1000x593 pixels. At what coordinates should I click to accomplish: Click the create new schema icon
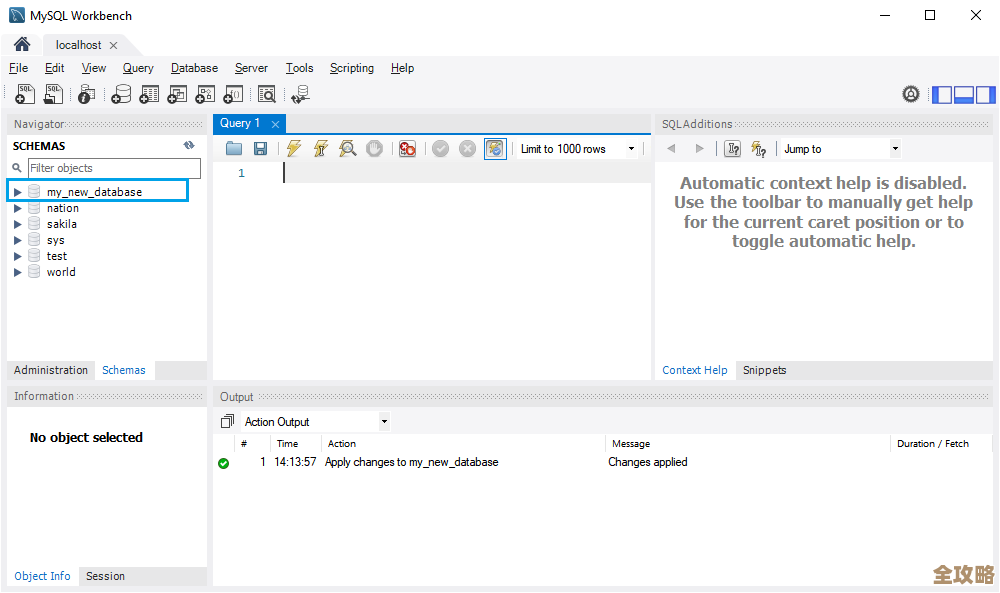121,94
